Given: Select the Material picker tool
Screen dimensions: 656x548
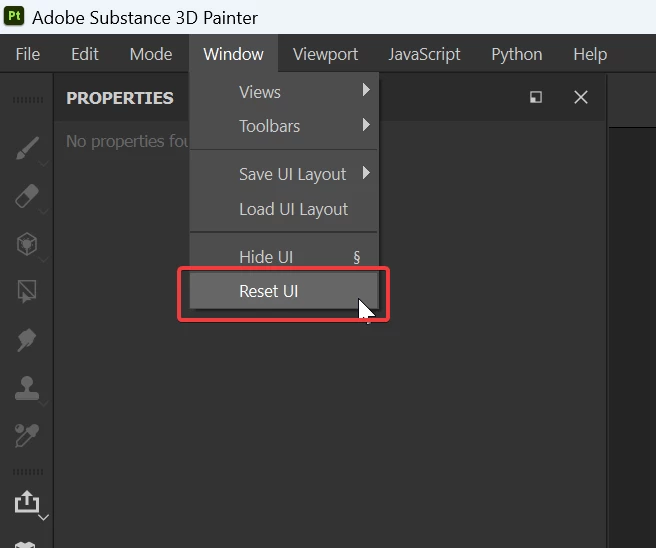Looking at the screenshot, I should tap(27, 435).
